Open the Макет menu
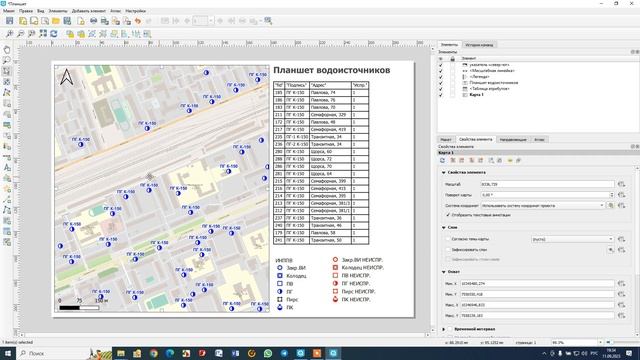Image resolution: width=640 pixels, height=360 pixels. [9, 11]
